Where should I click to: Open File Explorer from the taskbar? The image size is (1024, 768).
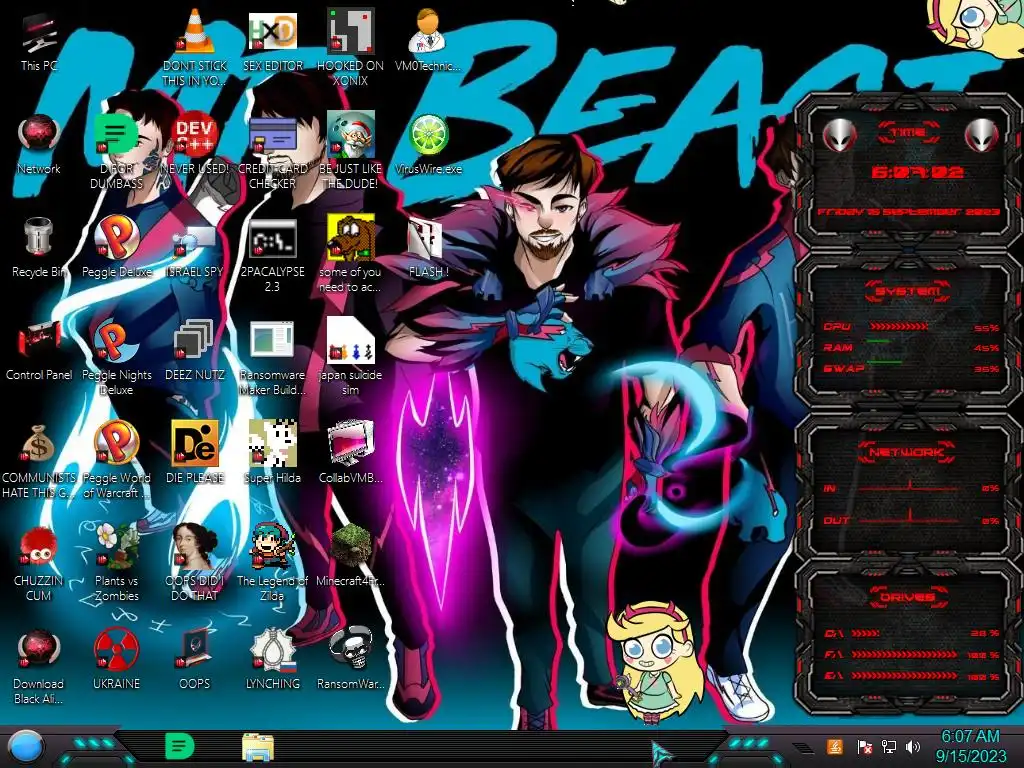click(x=258, y=747)
